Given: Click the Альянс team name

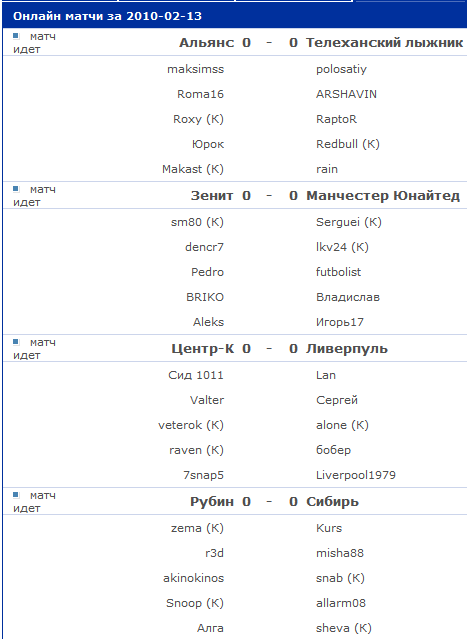Looking at the screenshot, I should [x=207, y=43].
